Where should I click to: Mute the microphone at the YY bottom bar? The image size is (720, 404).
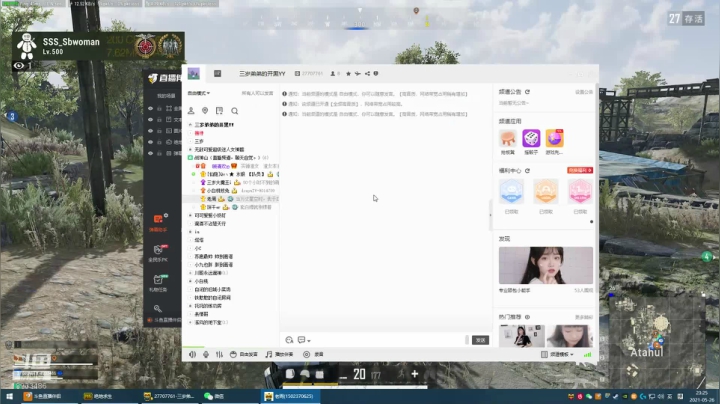coord(206,354)
